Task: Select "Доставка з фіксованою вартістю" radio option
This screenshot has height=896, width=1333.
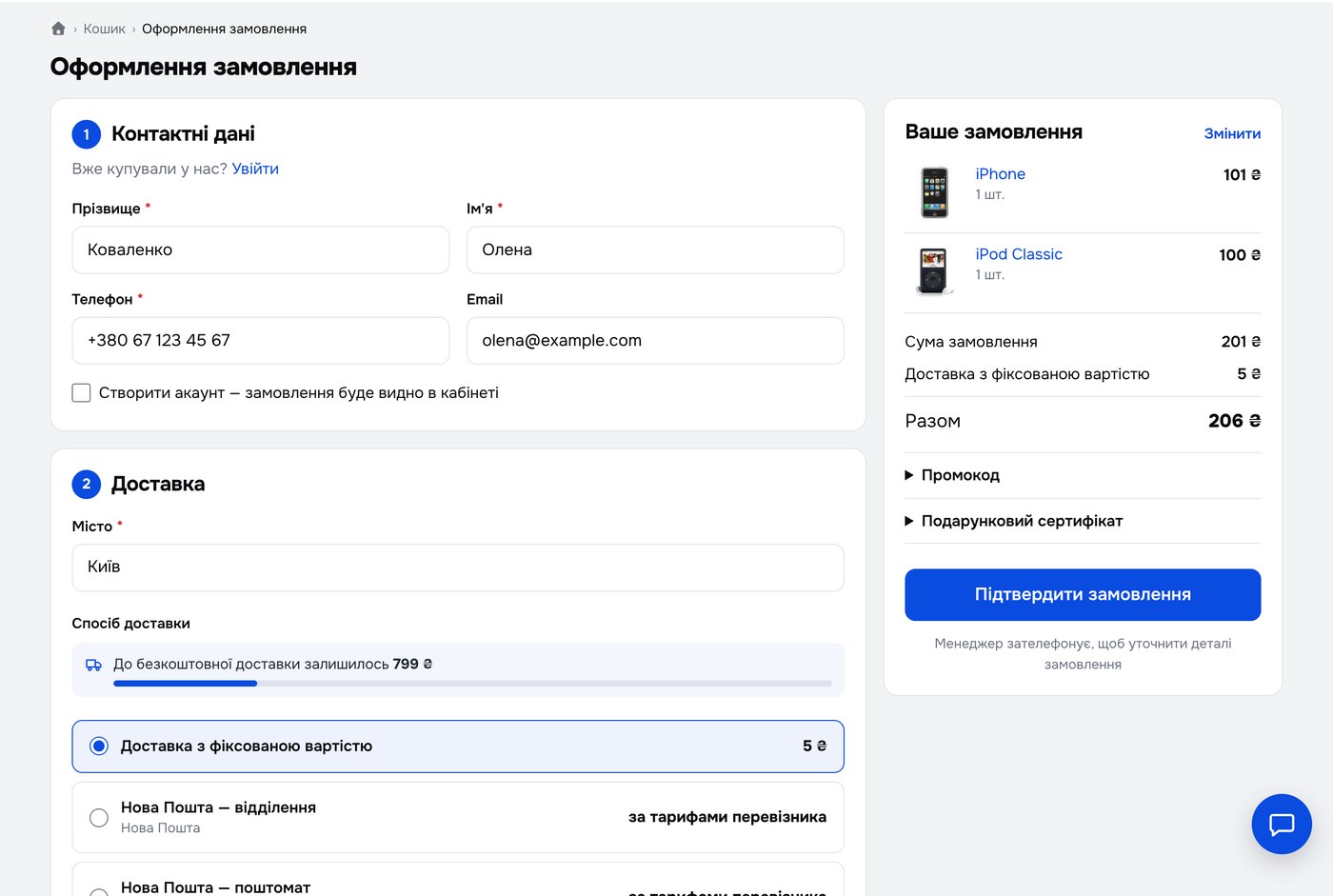Action: coord(98,747)
